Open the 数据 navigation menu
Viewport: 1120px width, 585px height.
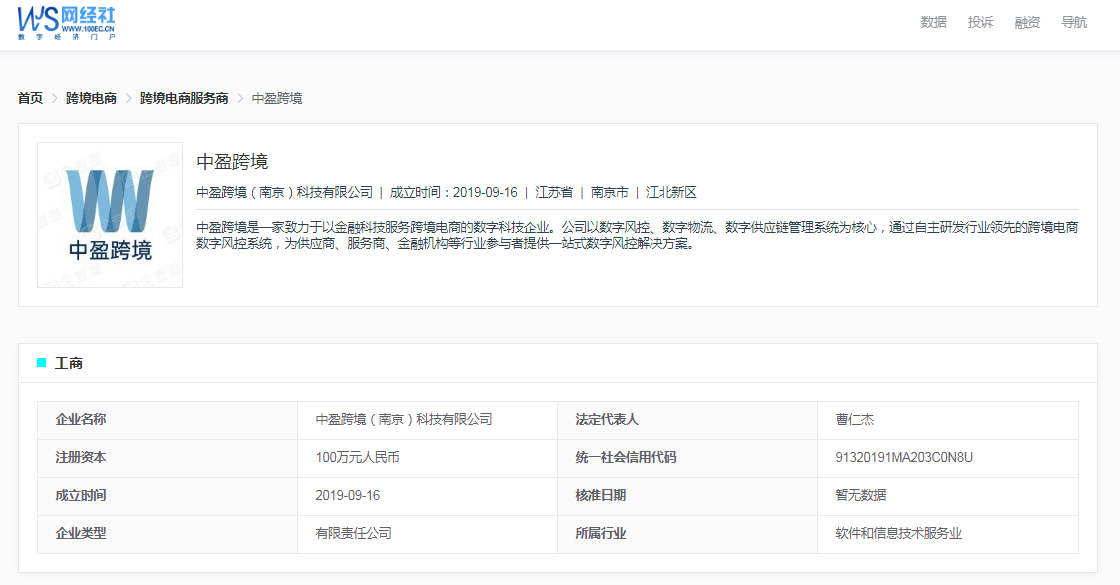click(x=934, y=22)
